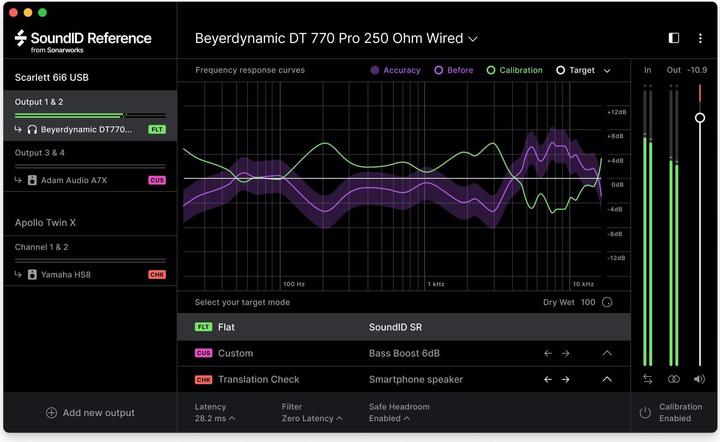This screenshot has width=720, height=442.
Task: Toggle the Calibration Enabled power button
Action: tap(645, 413)
